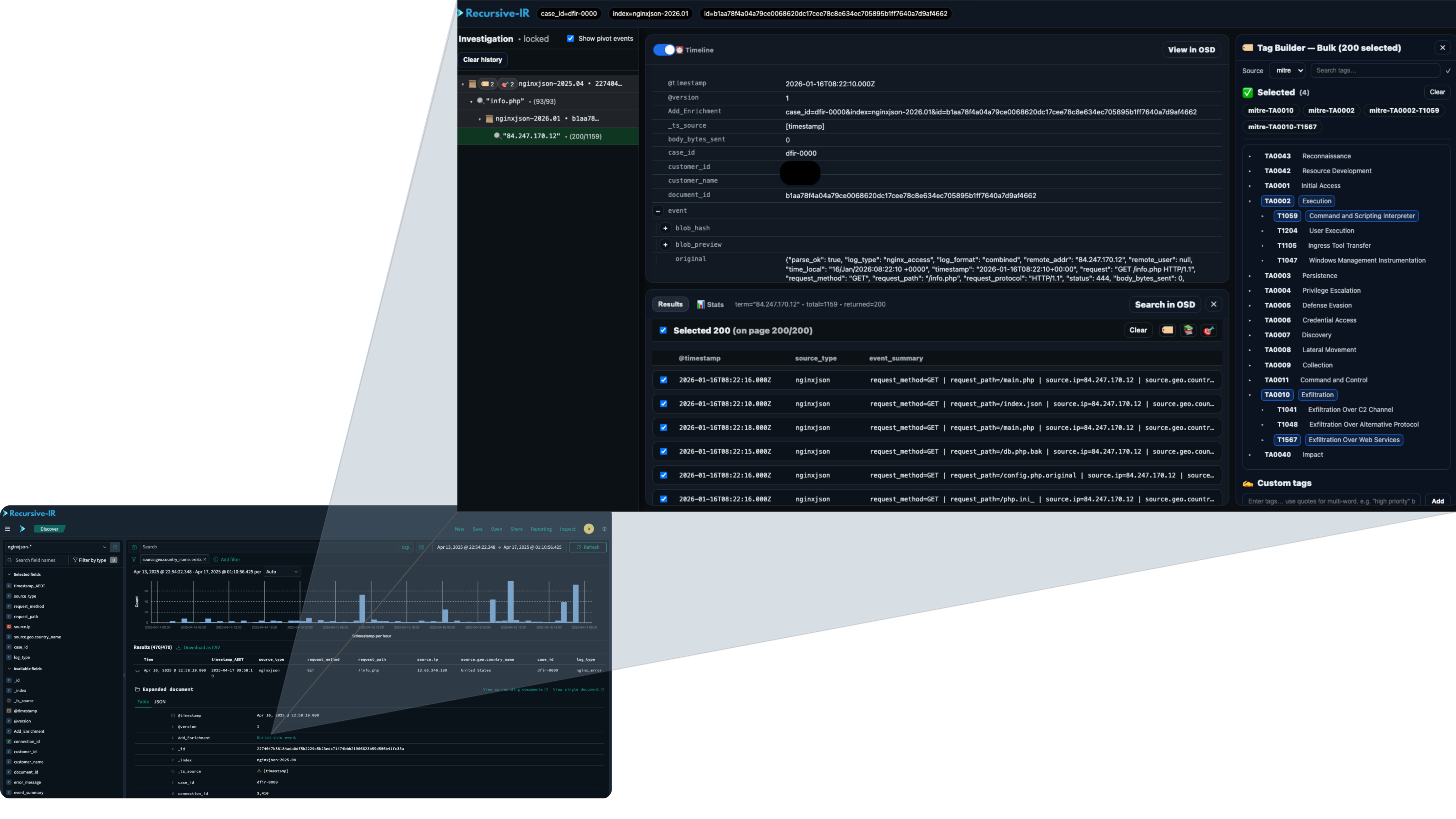Uncheck the /main.php row at 08:22:18

click(664, 428)
